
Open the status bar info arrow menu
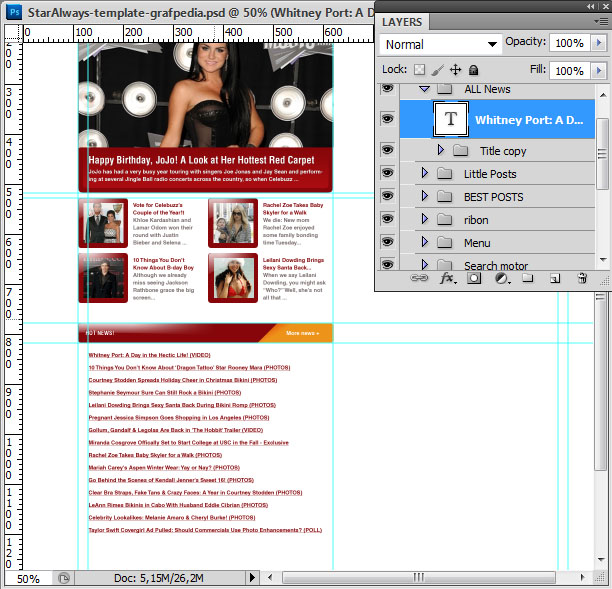[x=252, y=577]
